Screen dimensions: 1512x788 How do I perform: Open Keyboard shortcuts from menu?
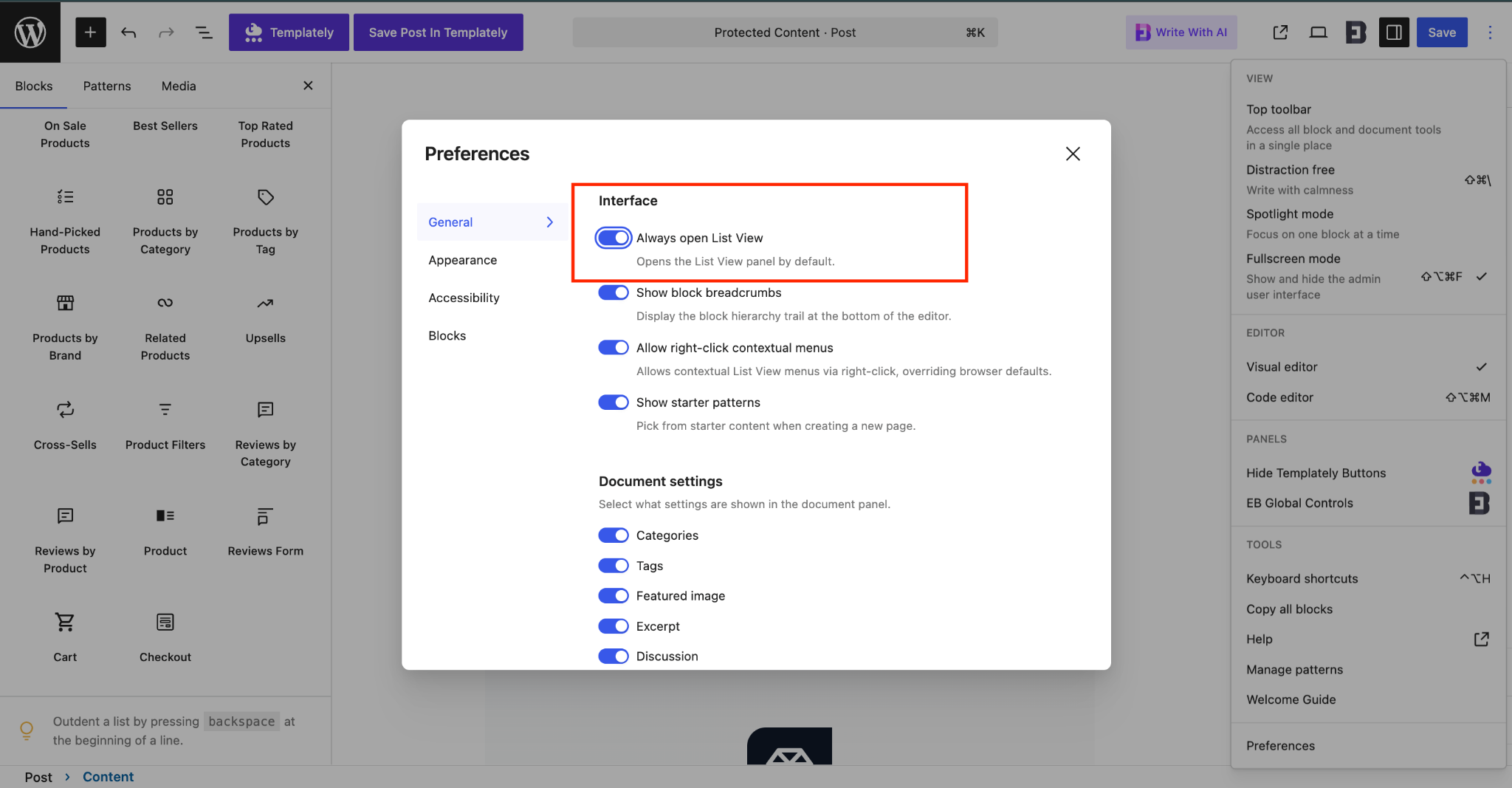click(x=1368, y=579)
